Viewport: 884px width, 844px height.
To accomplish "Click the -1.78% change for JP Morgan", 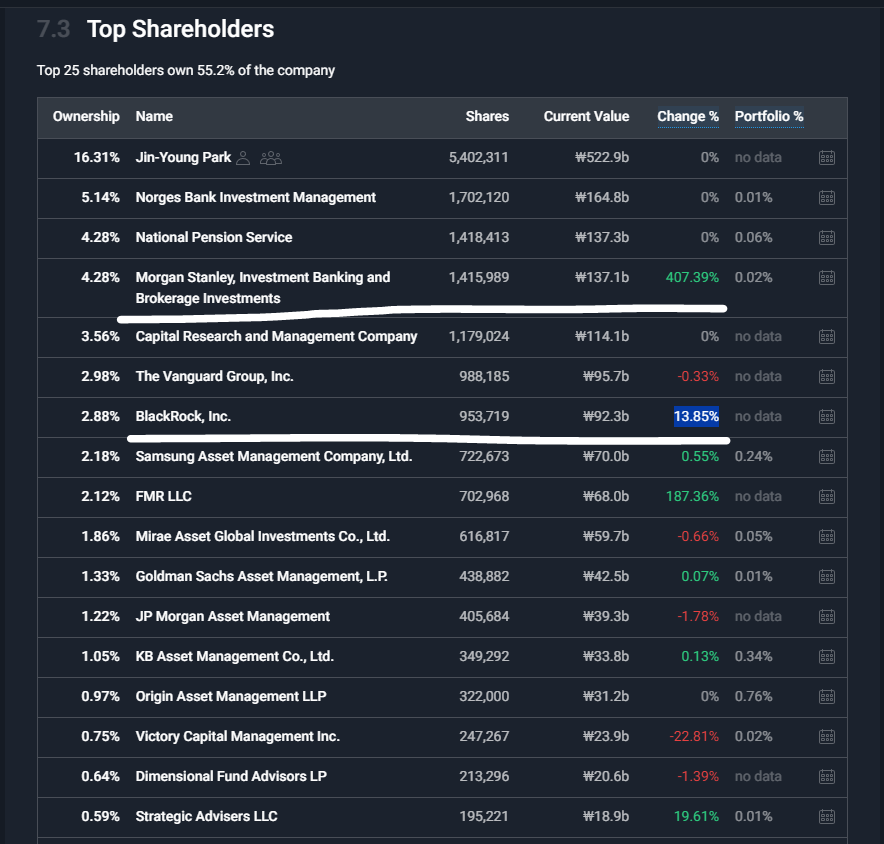I will point(698,617).
